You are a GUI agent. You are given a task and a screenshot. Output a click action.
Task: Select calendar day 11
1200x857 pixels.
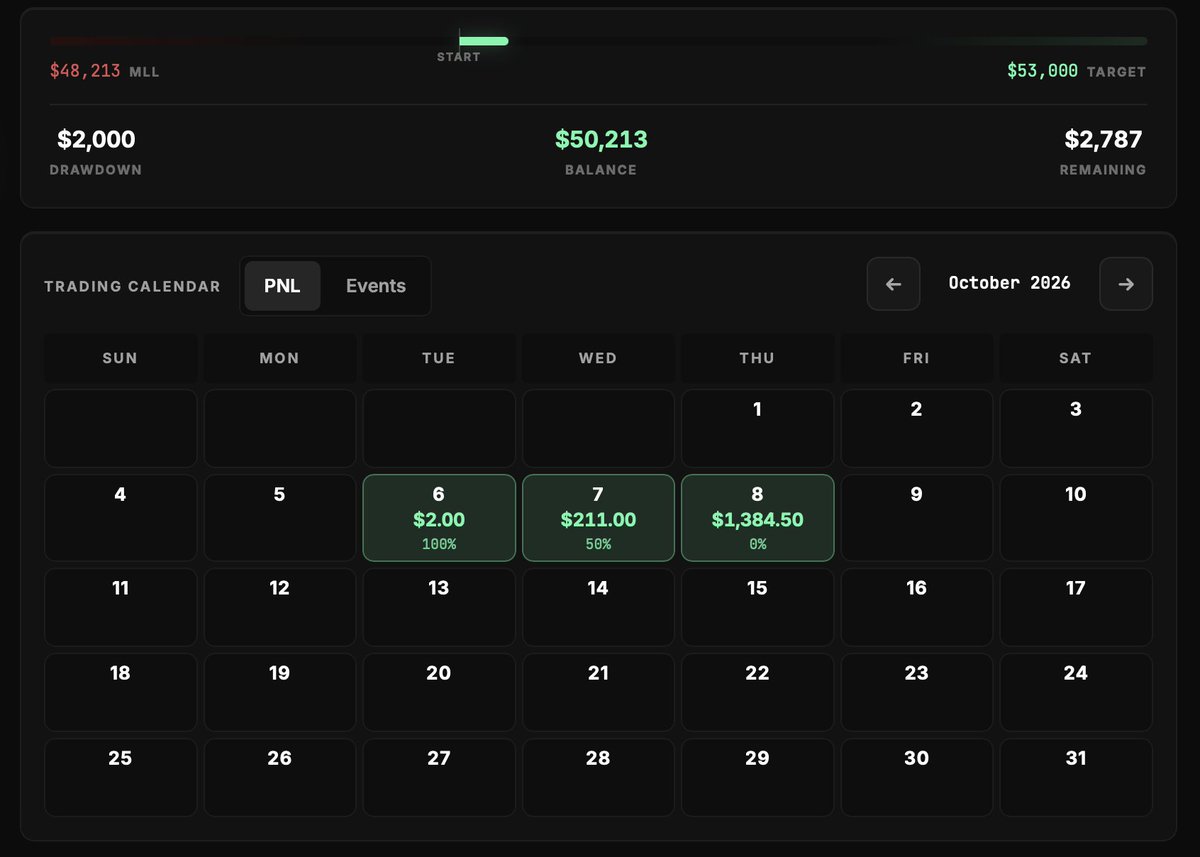point(120,607)
